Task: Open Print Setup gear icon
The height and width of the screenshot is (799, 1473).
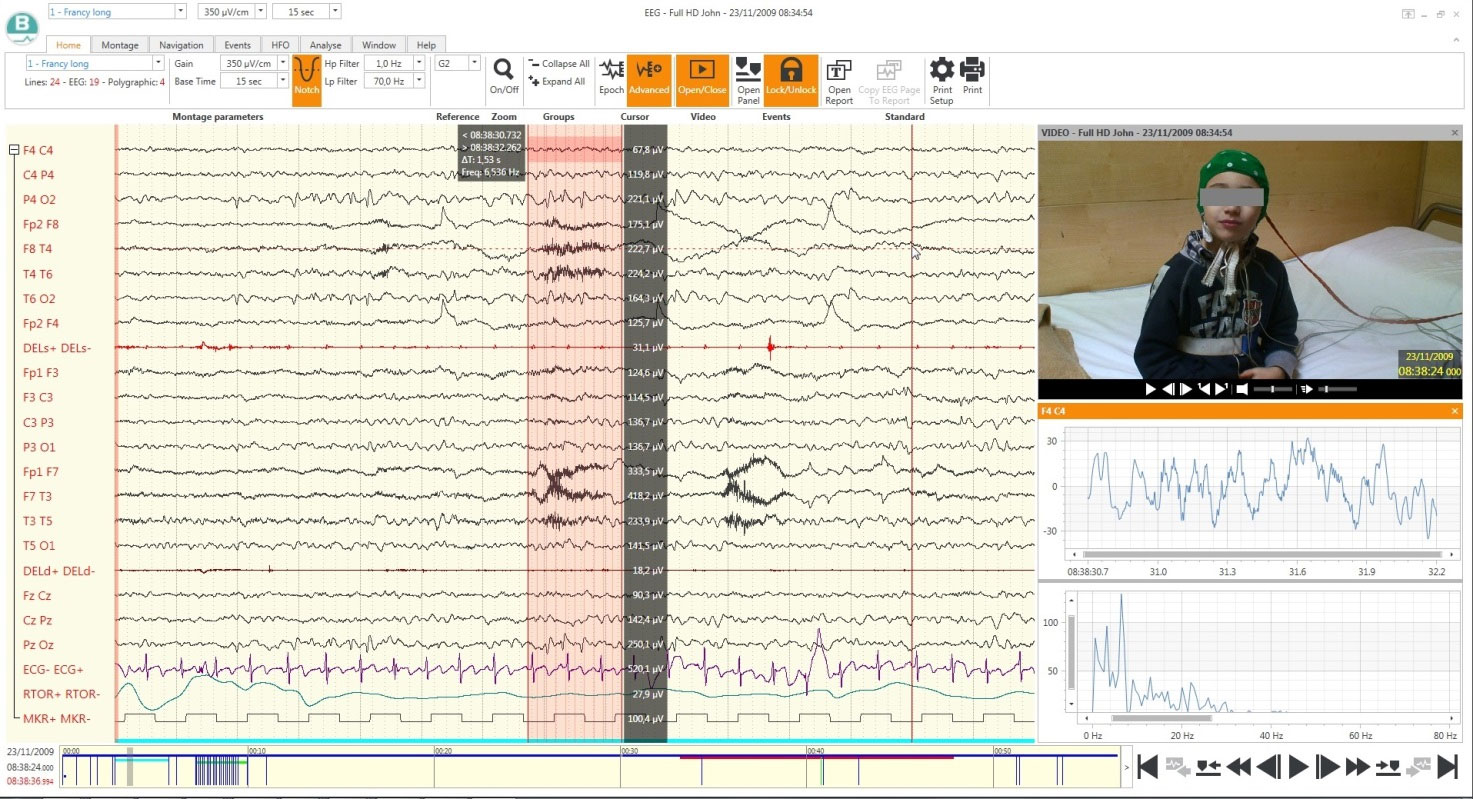Action: pyautogui.click(x=942, y=80)
